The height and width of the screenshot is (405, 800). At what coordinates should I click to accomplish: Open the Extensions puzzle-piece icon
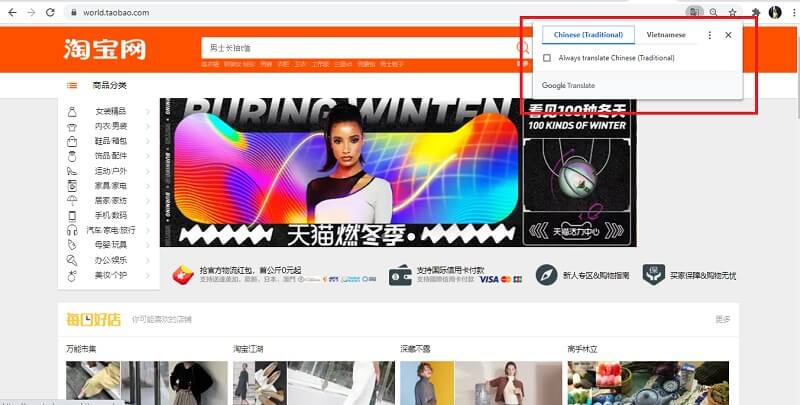click(756, 12)
